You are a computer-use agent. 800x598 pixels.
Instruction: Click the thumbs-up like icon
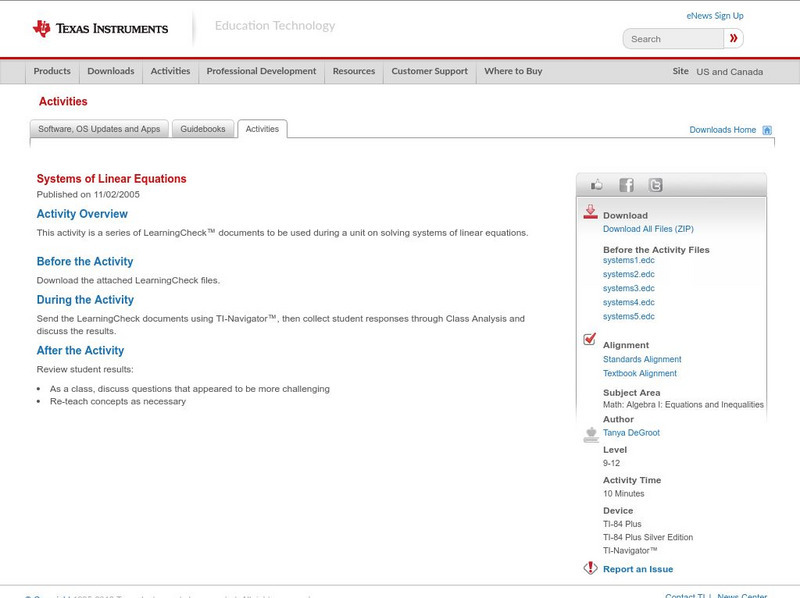point(597,185)
